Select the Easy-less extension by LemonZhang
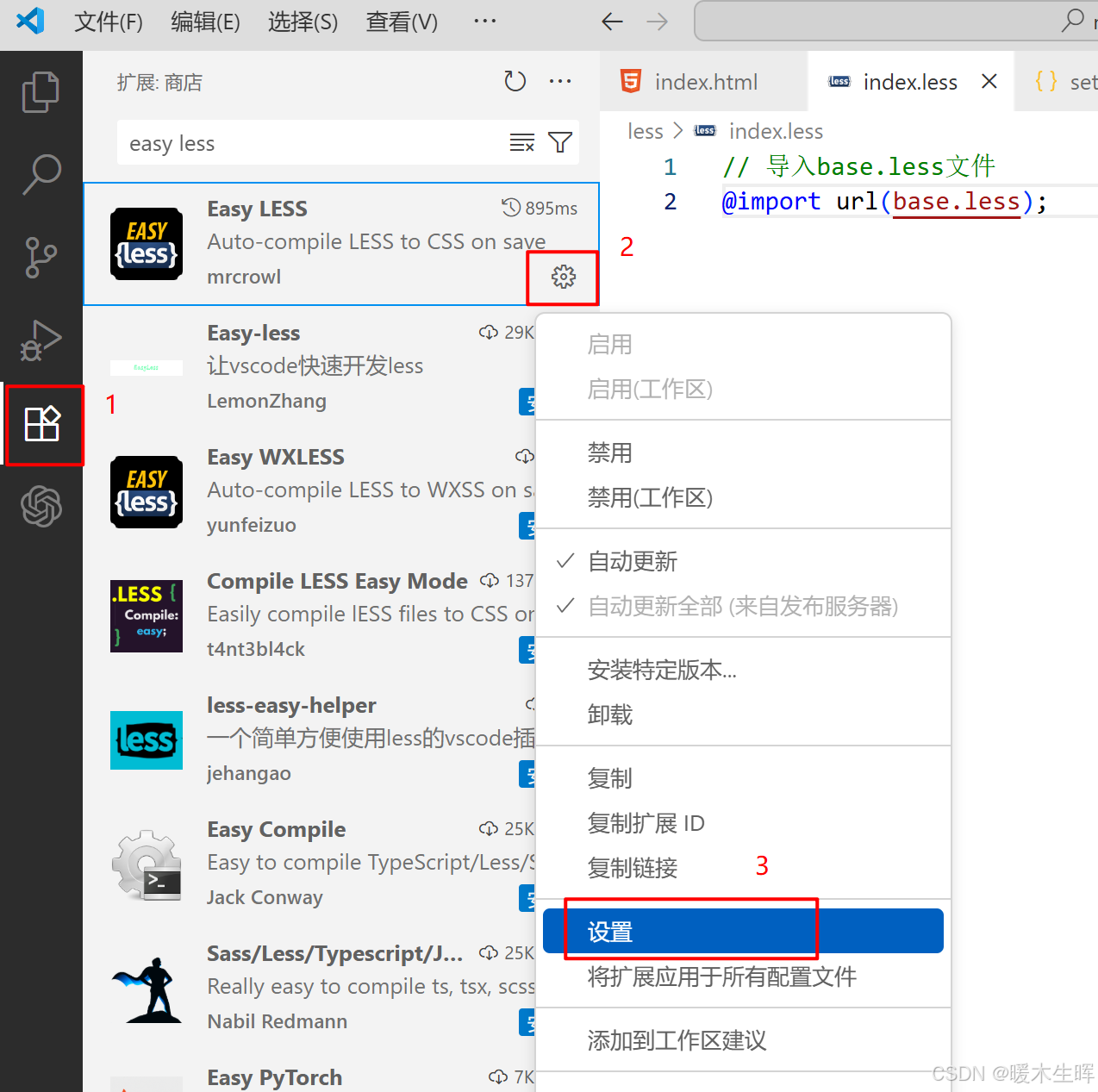 coord(253,334)
